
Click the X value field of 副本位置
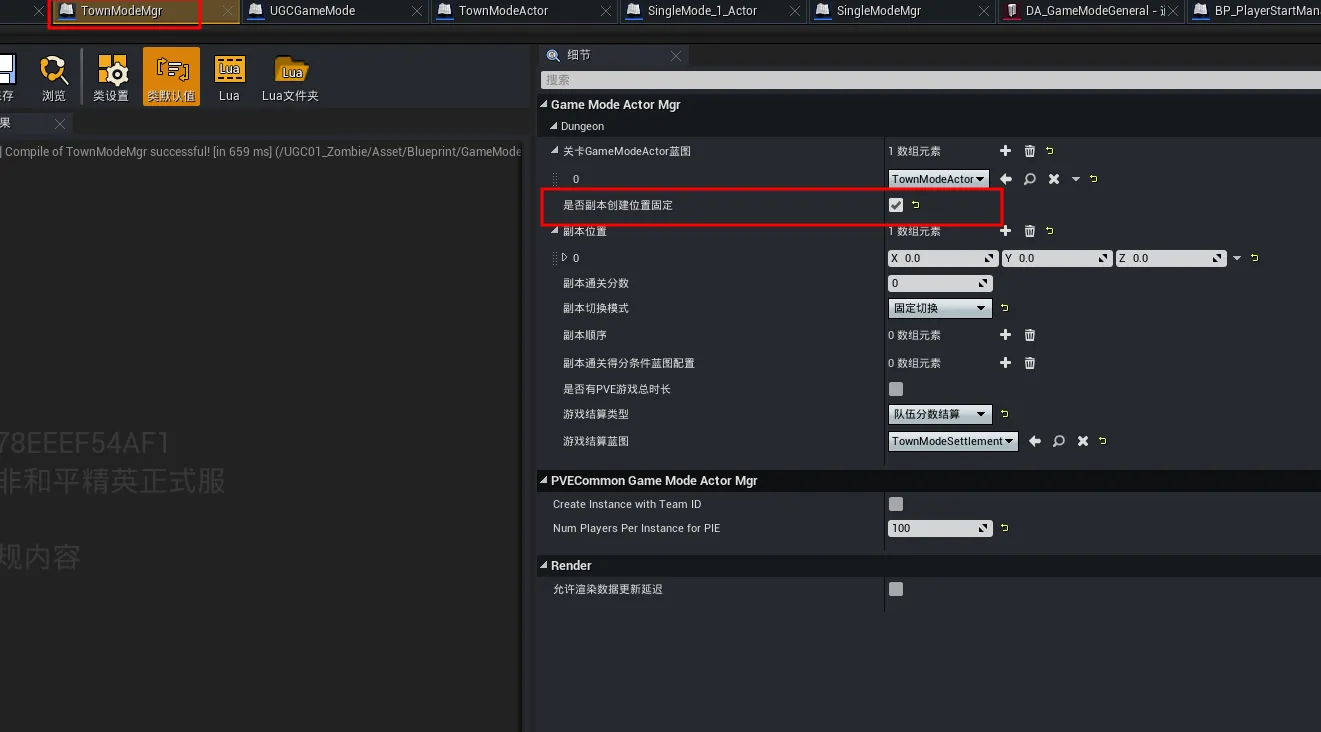point(943,258)
